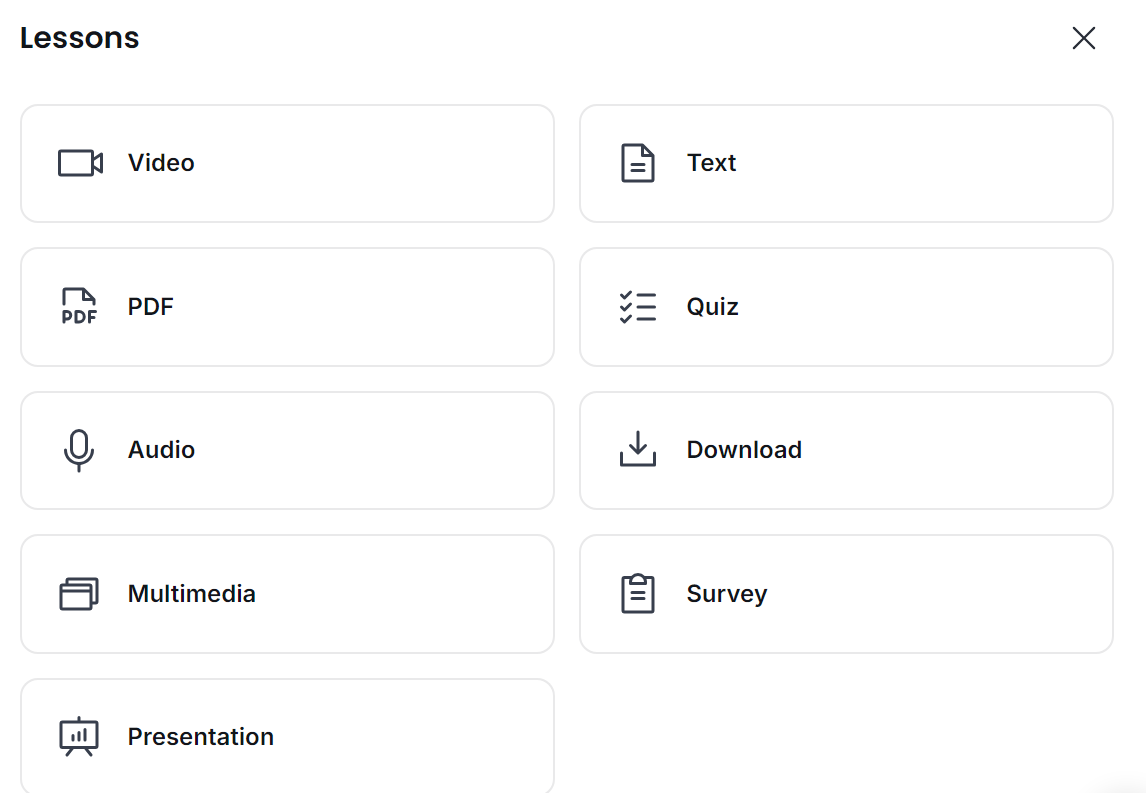Create an Audio lesson
Viewport: 1146px width, 793px height.
(287, 449)
